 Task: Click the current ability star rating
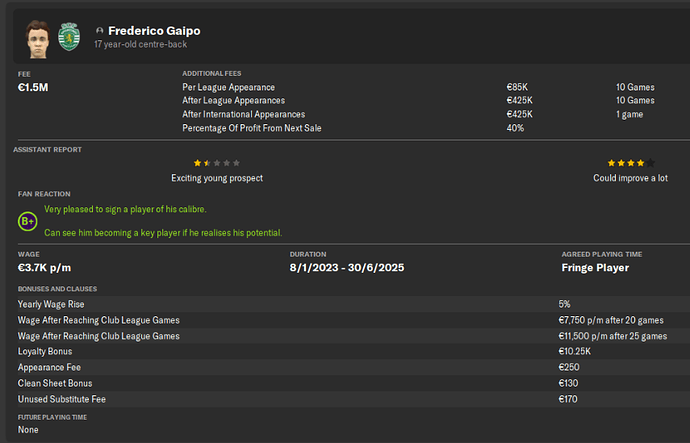(216, 162)
